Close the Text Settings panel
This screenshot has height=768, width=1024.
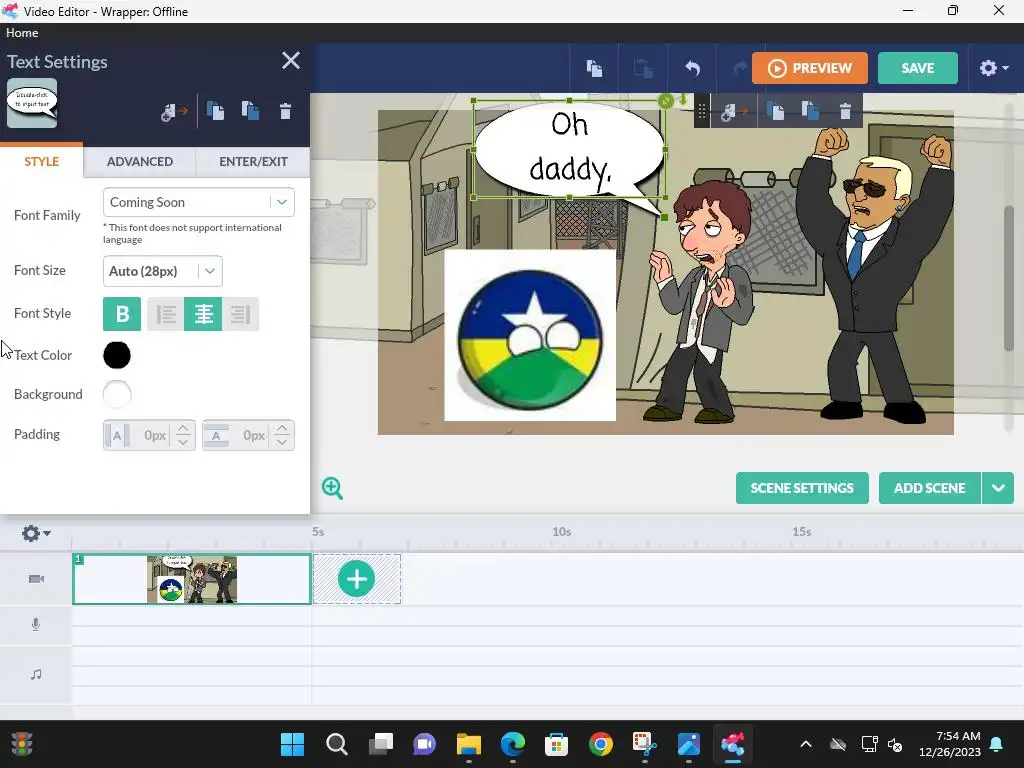291,61
